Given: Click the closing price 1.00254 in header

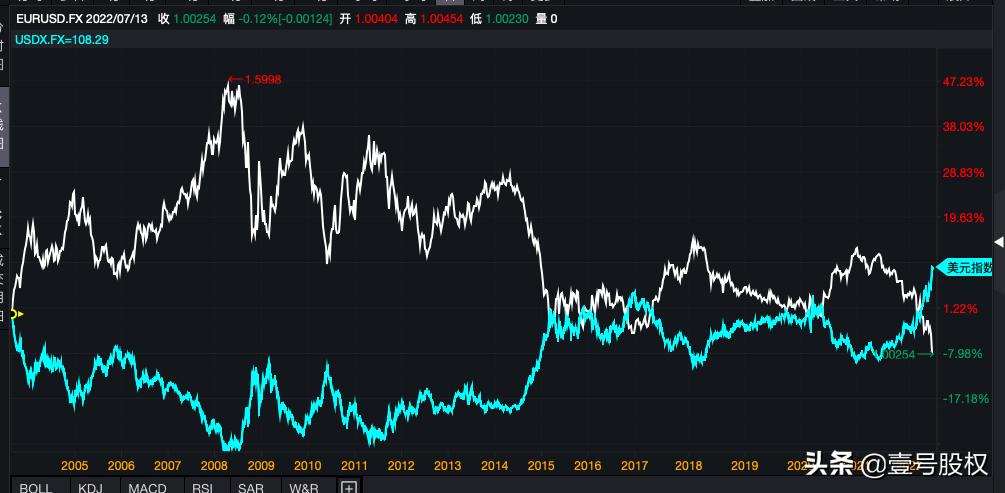Looking at the screenshot, I should point(195,19).
